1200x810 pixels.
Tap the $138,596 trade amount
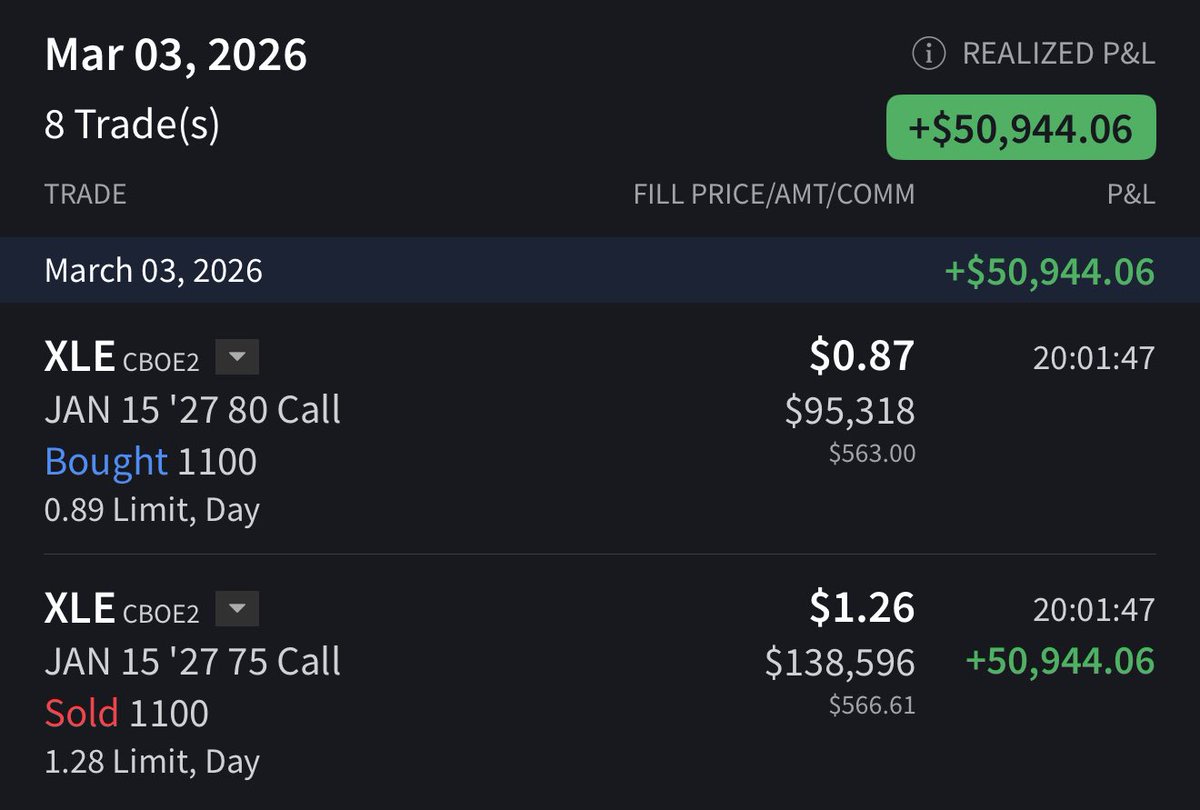(x=840, y=661)
